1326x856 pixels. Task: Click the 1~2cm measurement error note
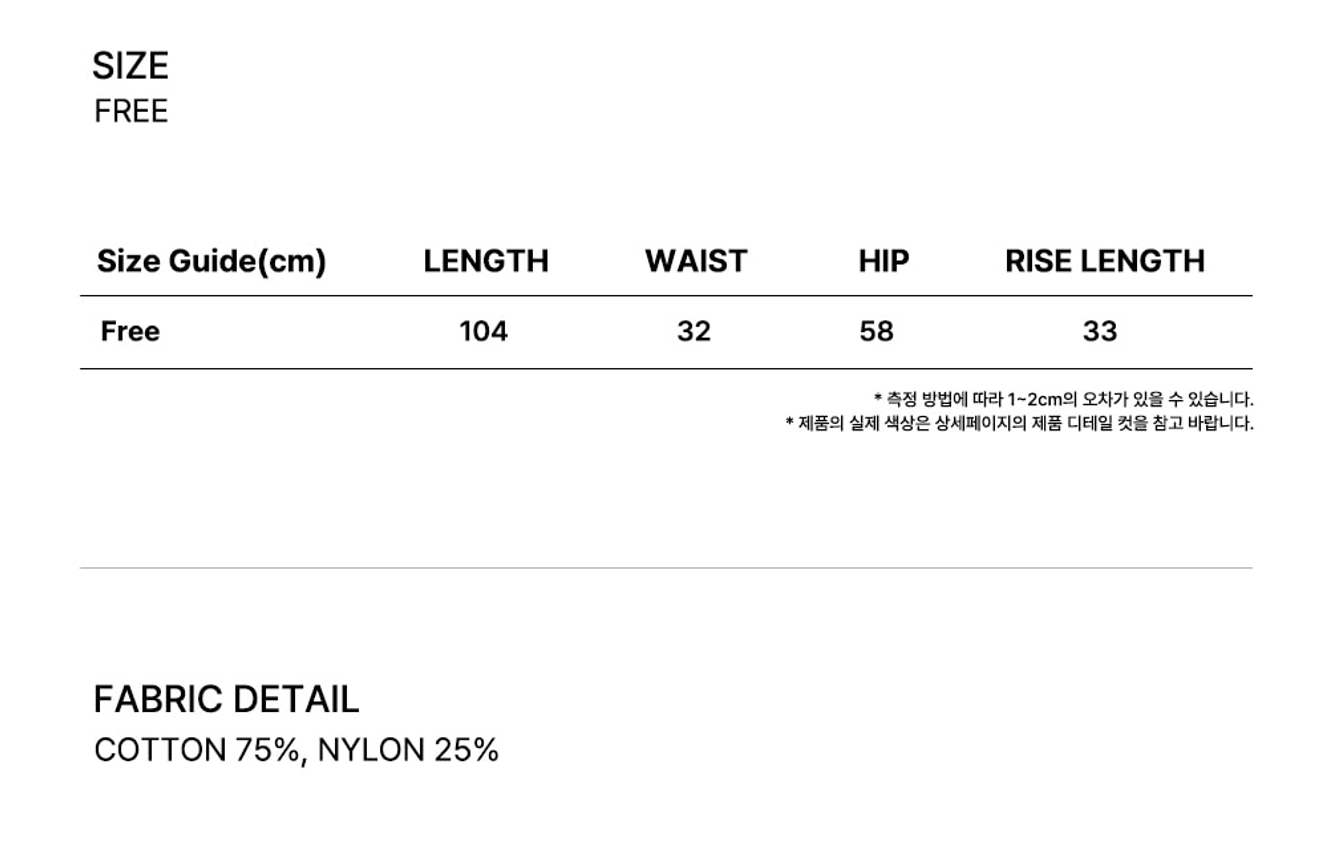point(1063,400)
